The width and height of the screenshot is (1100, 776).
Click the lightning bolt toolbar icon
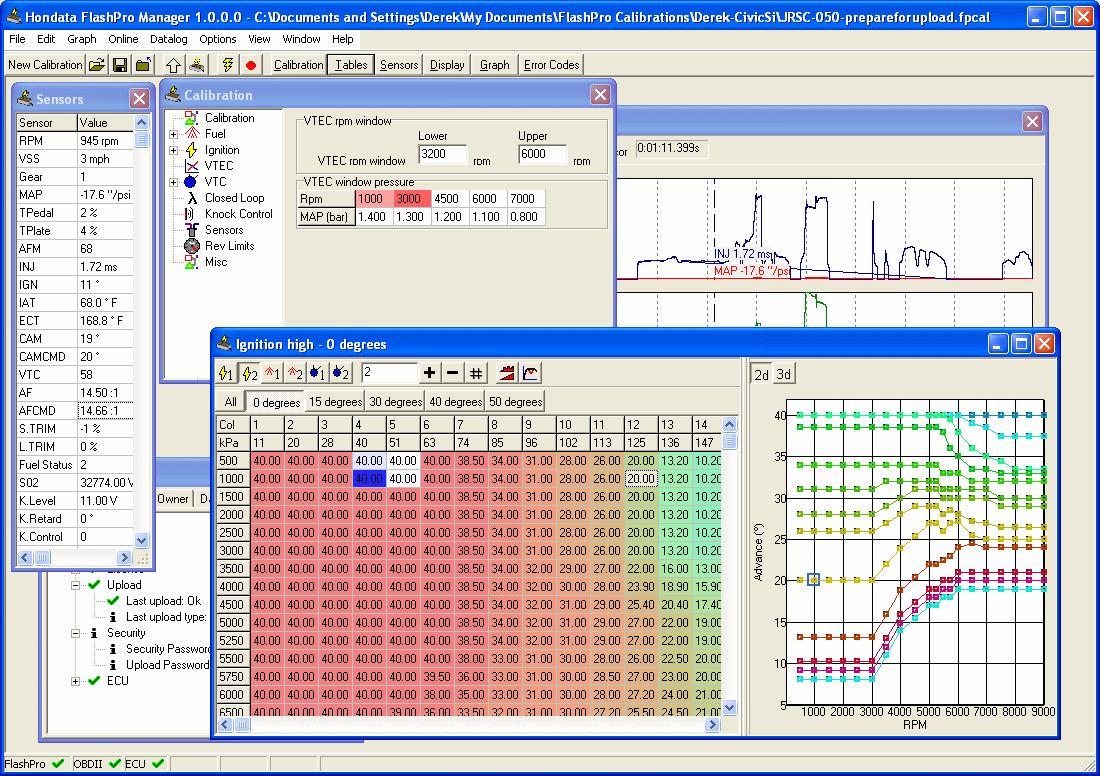click(x=228, y=65)
